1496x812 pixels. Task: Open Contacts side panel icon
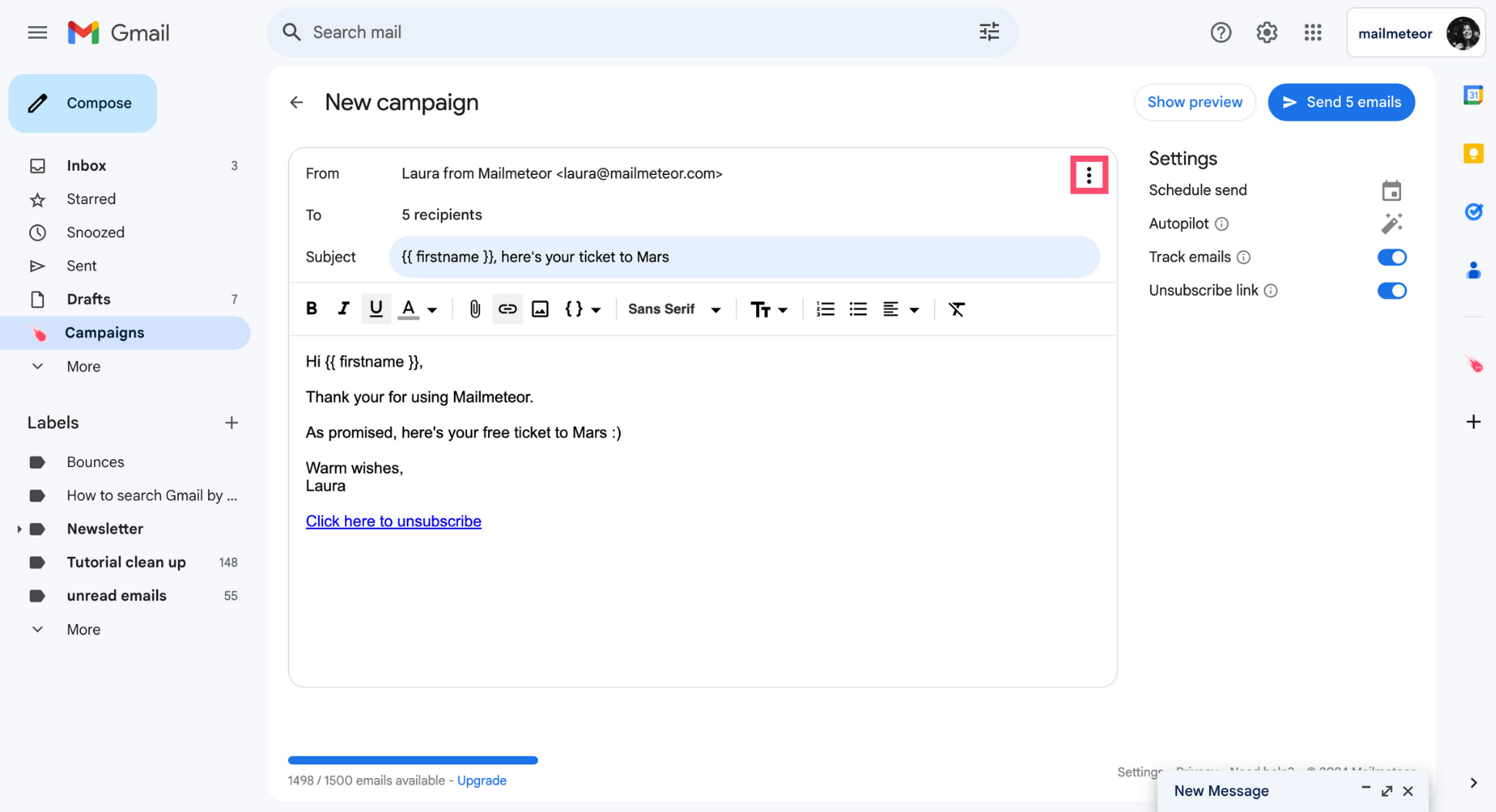coord(1473,270)
